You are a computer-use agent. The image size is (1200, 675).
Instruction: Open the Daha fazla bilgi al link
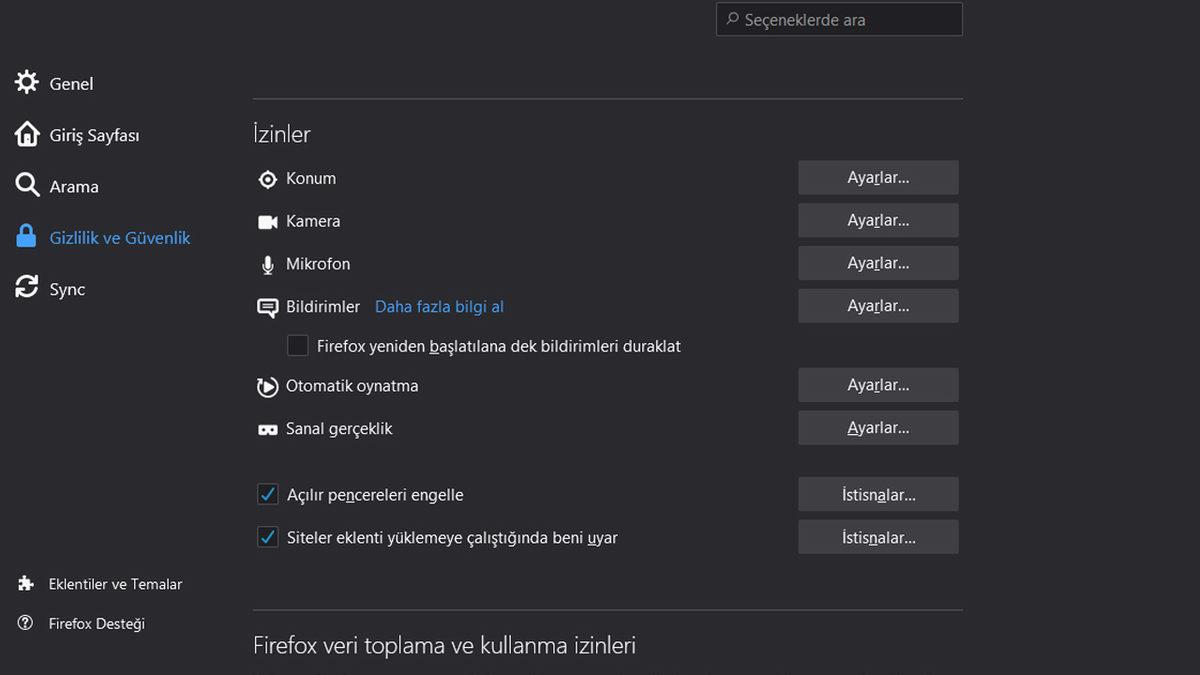point(439,306)
